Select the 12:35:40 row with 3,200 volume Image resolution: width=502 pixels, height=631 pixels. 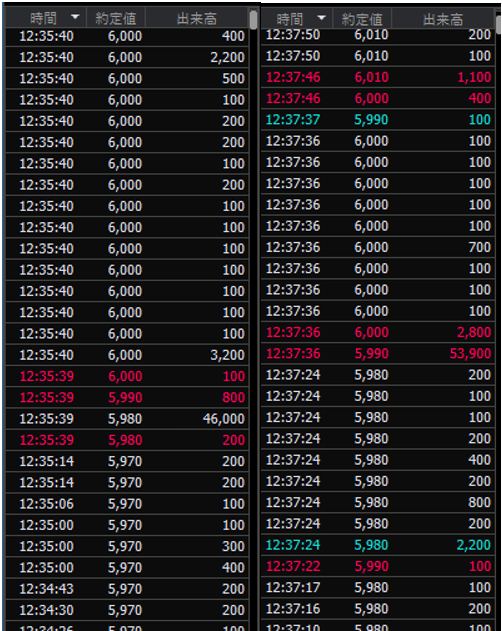point(127,355)
